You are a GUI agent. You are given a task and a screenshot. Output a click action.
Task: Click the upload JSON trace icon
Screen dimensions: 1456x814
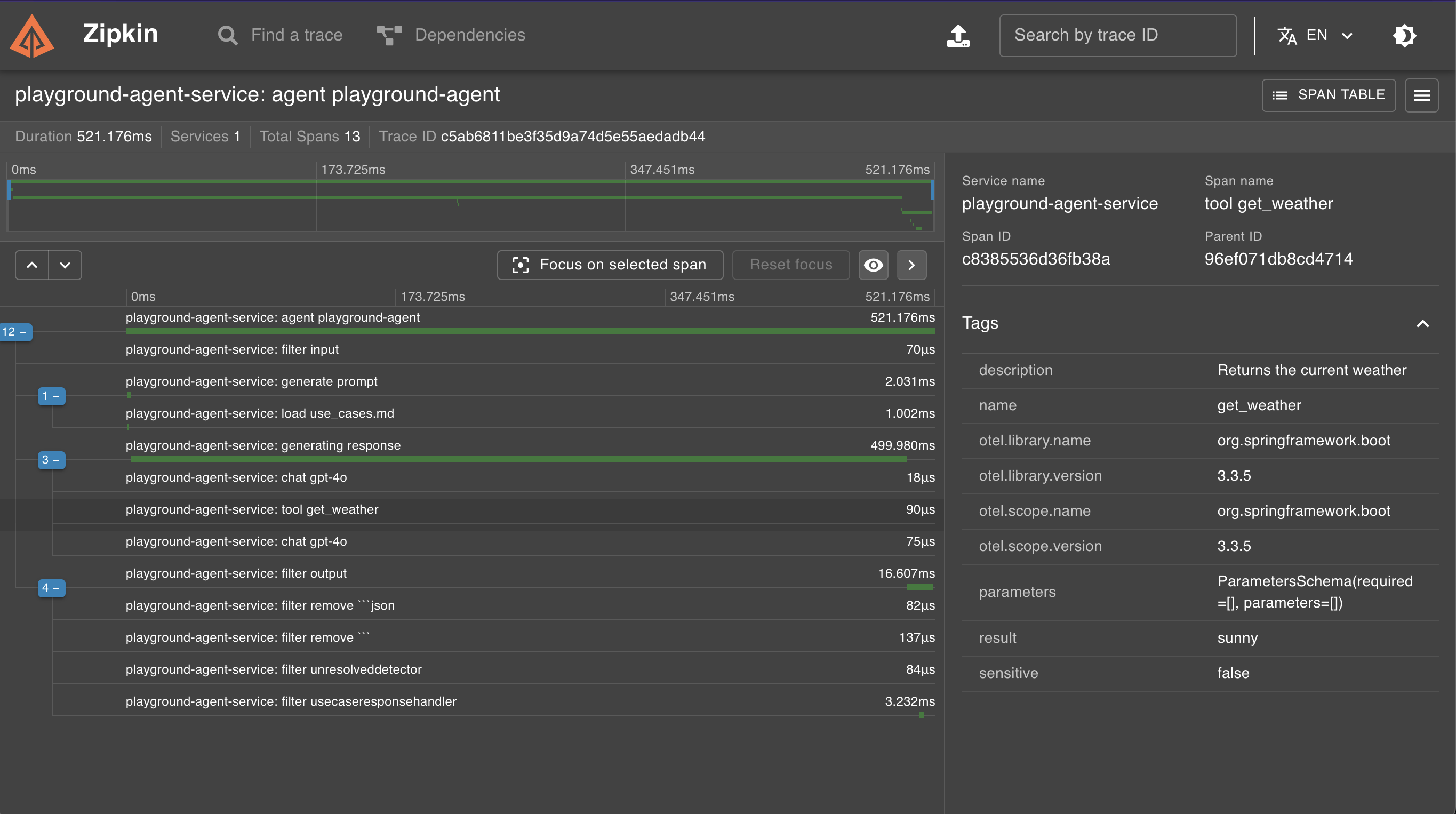click(958, 36)
